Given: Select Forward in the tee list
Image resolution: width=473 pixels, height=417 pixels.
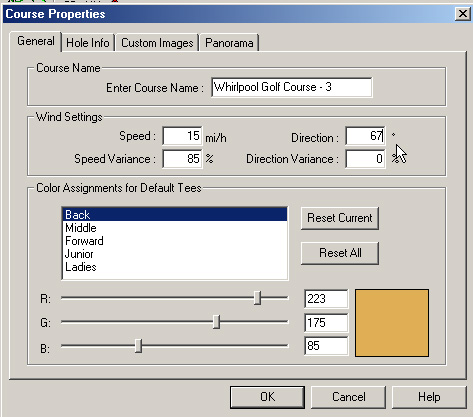Looking at the screenshot, I should click(175, 241).
